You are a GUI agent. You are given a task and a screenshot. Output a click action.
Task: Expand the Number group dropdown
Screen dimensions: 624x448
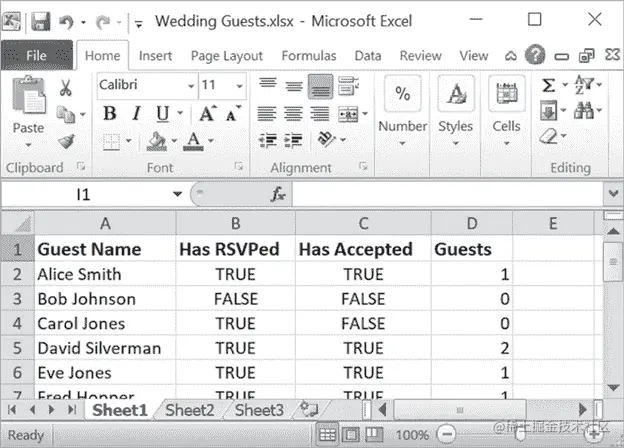402,143
